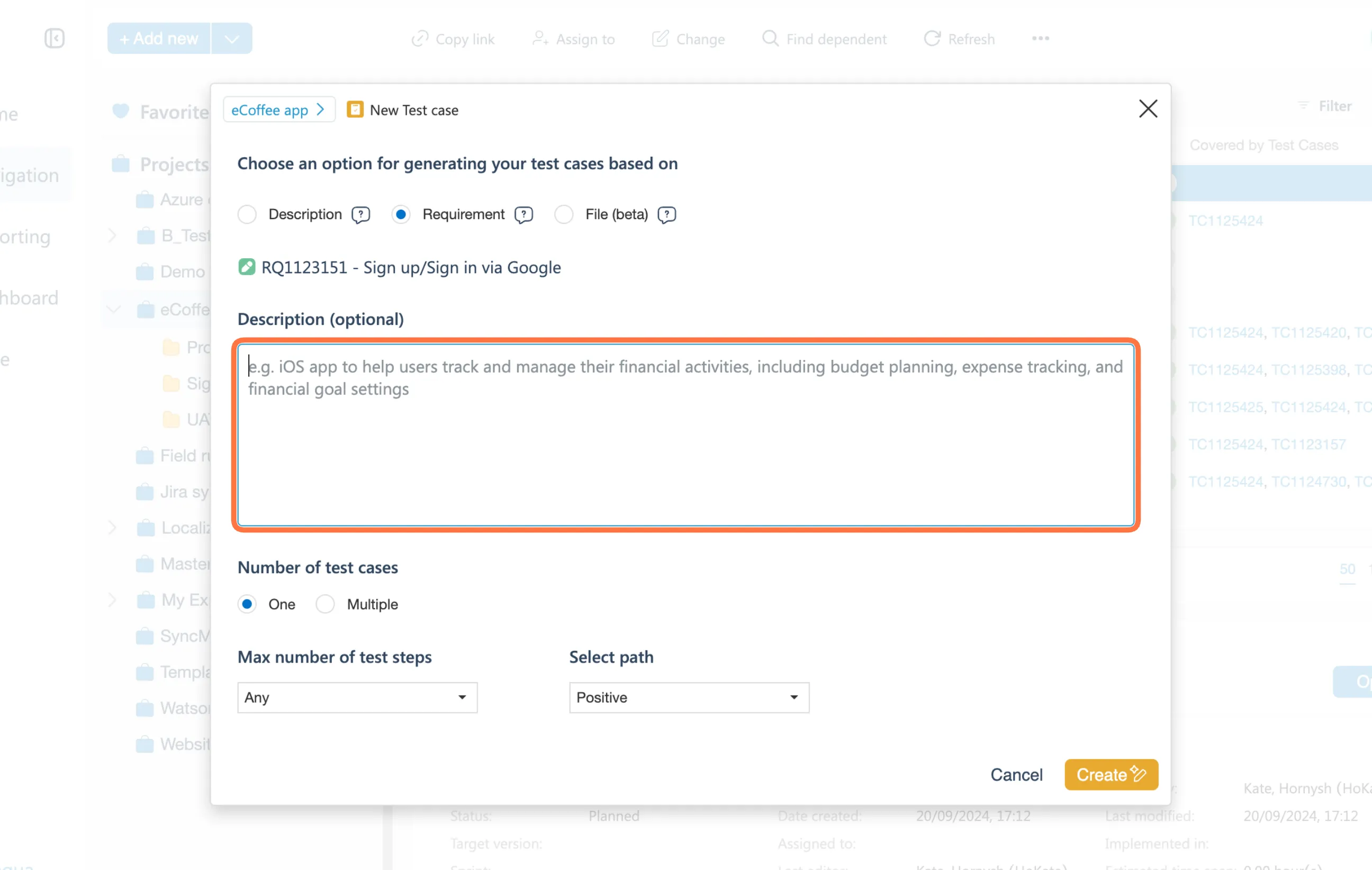Click the collapse sidebar panel icon

point(55,39)
